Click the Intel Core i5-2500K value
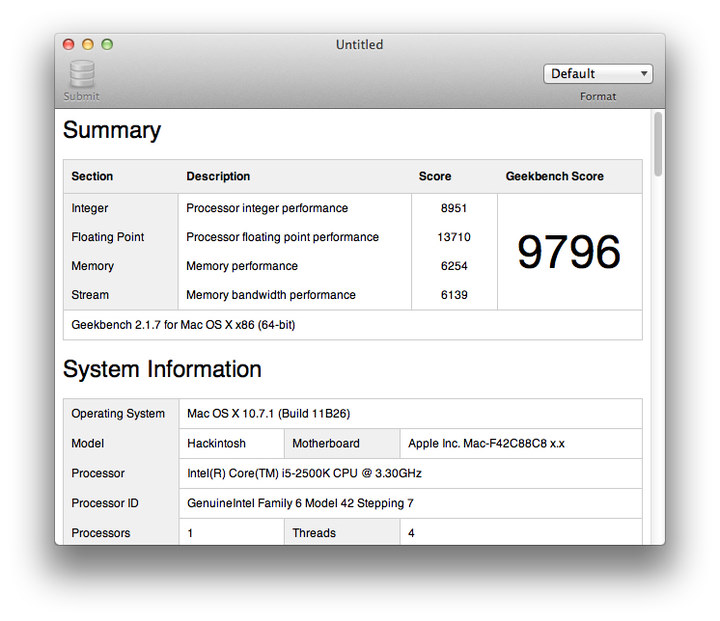The height and width of the screenshot is (621, 720). (304, 473)
